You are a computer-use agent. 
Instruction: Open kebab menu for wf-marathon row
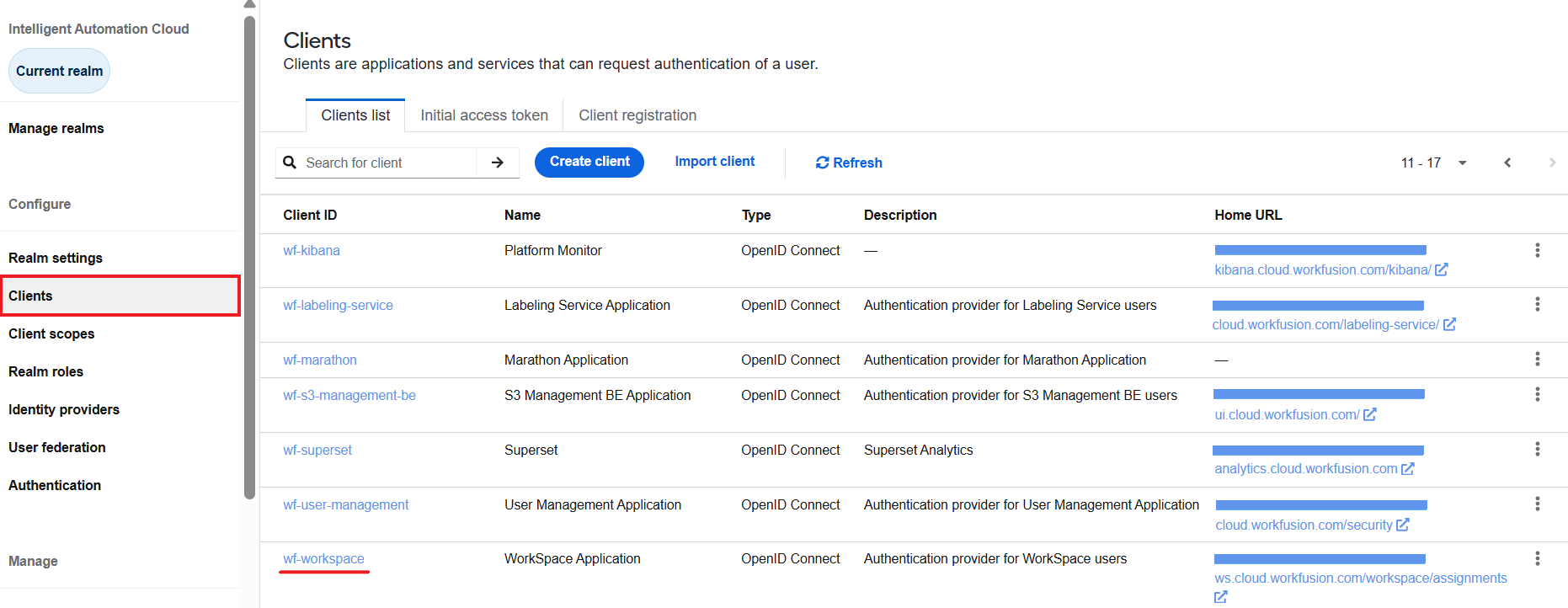point(1537,359)
